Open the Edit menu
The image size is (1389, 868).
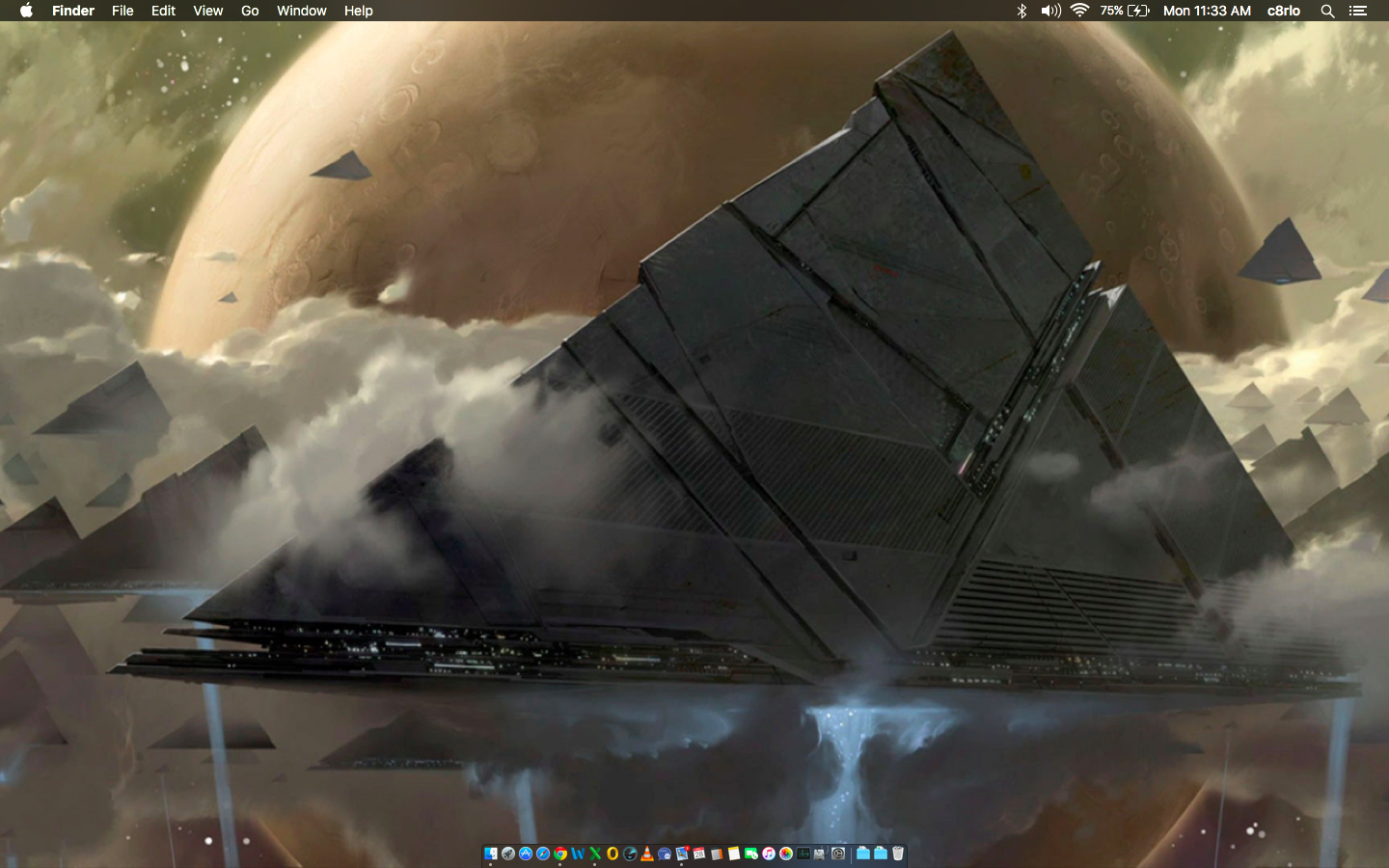(163, 11)
